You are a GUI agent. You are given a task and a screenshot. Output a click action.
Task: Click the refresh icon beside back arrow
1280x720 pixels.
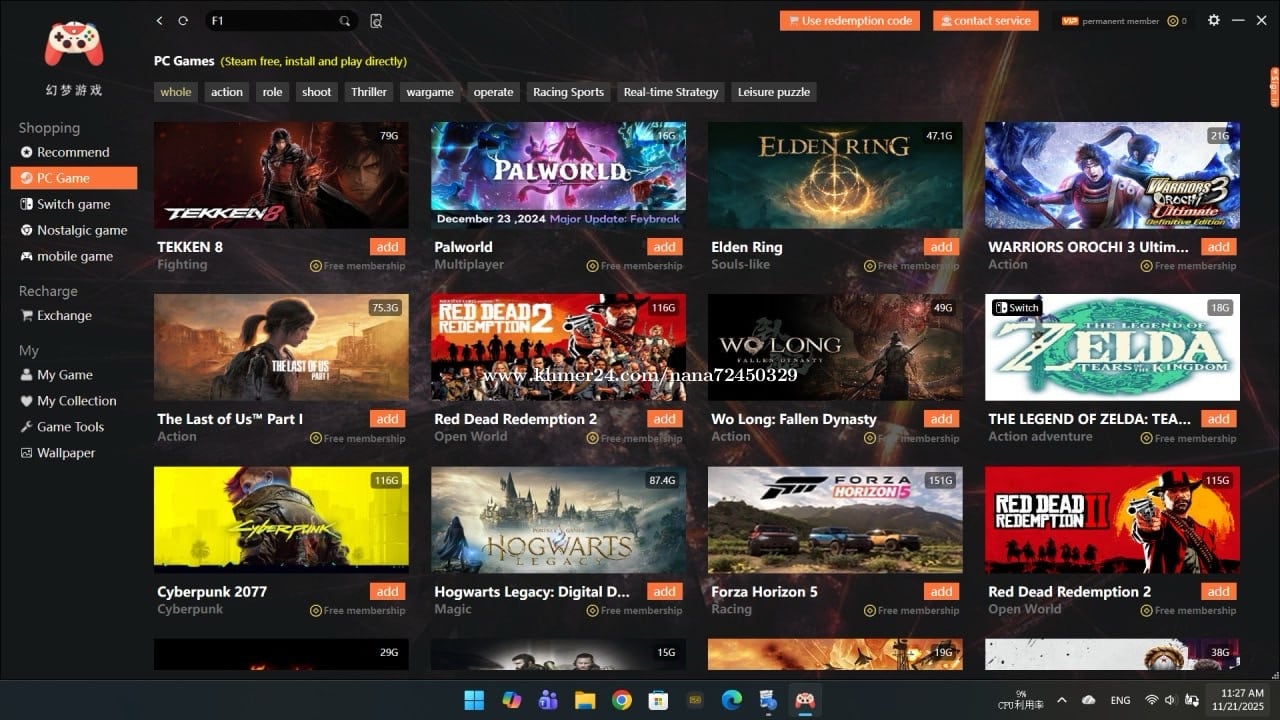coord(183,21)
